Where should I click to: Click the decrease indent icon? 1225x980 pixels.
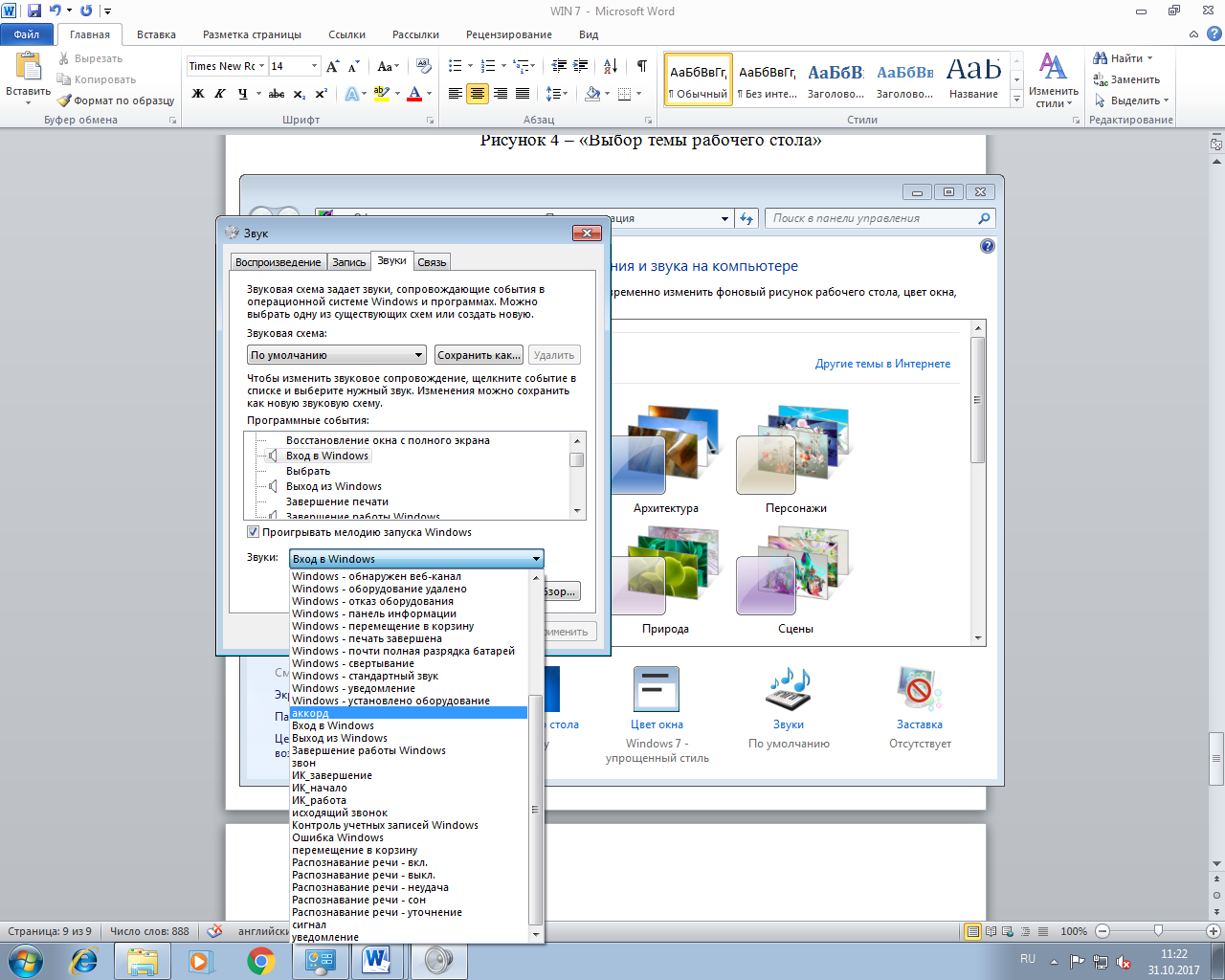point(560,66)
